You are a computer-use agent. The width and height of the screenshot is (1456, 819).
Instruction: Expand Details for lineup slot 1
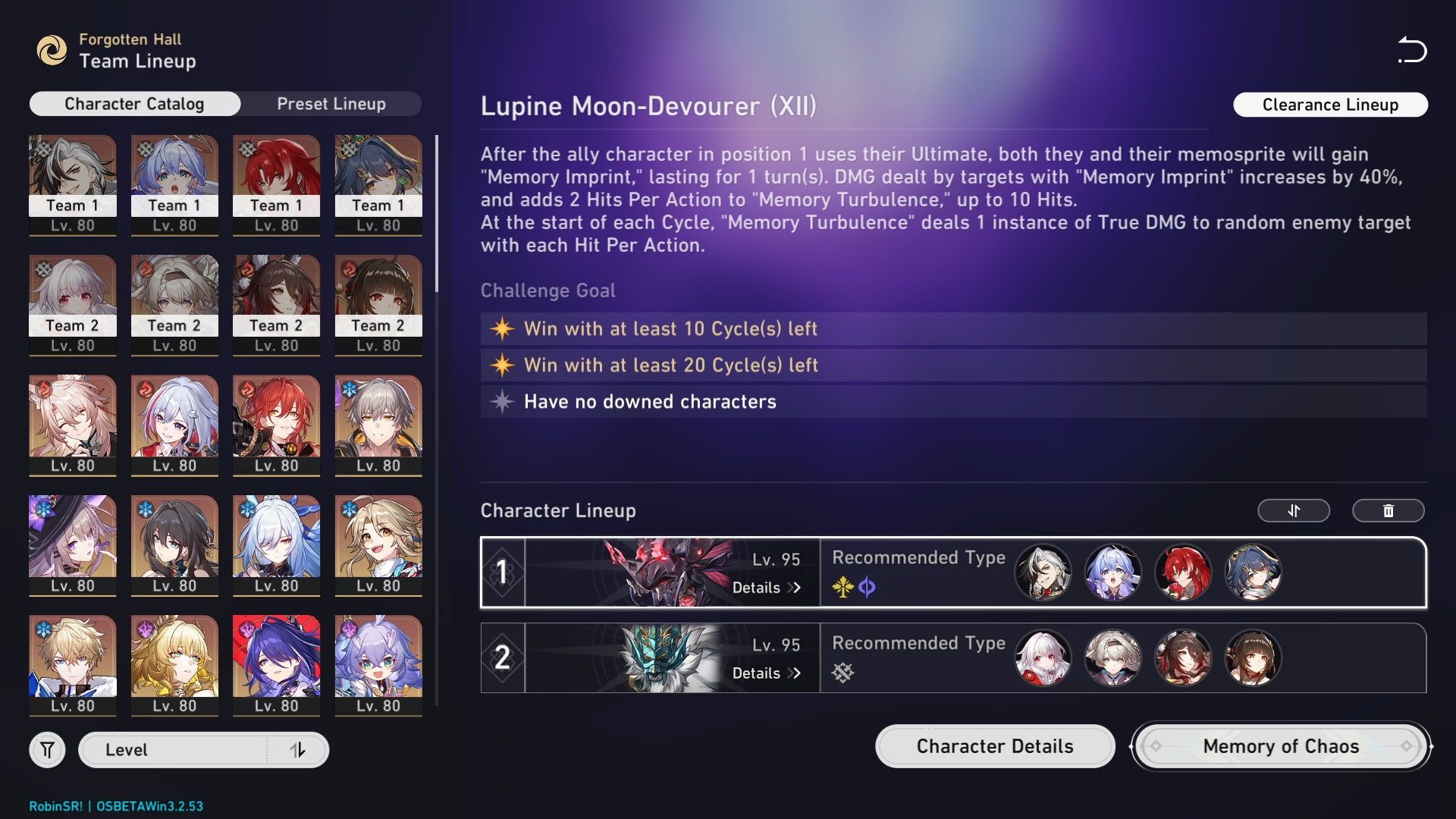[766, 588]
